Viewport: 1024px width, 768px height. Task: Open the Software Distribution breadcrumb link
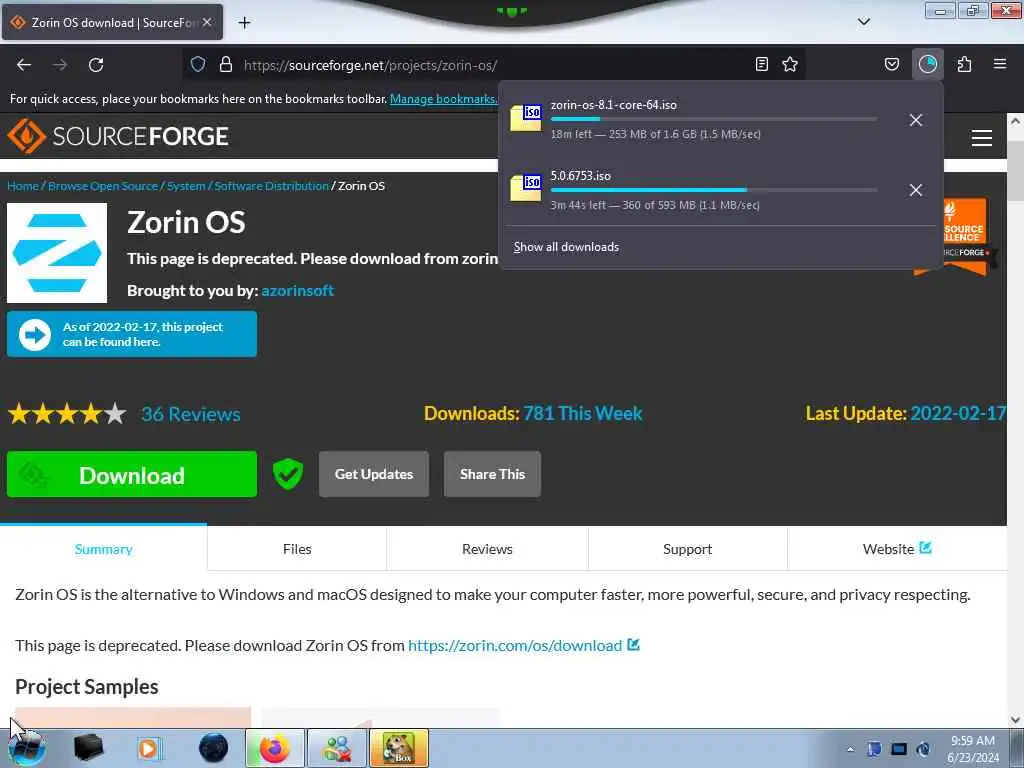pos(272,186)
